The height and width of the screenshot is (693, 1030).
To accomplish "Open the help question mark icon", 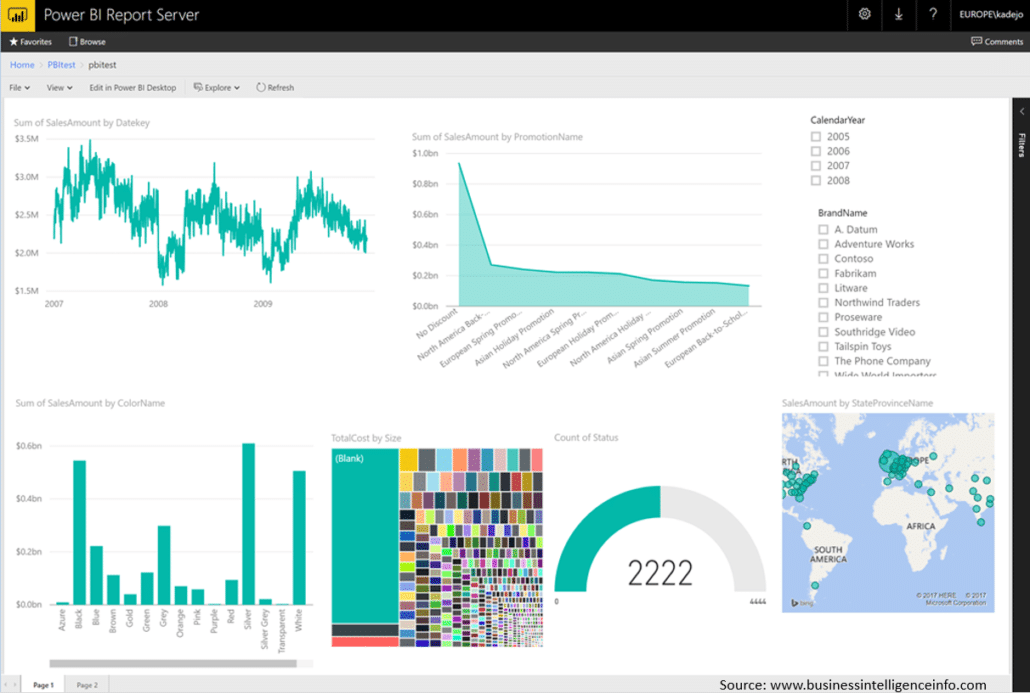I will [x=933, y=15].
